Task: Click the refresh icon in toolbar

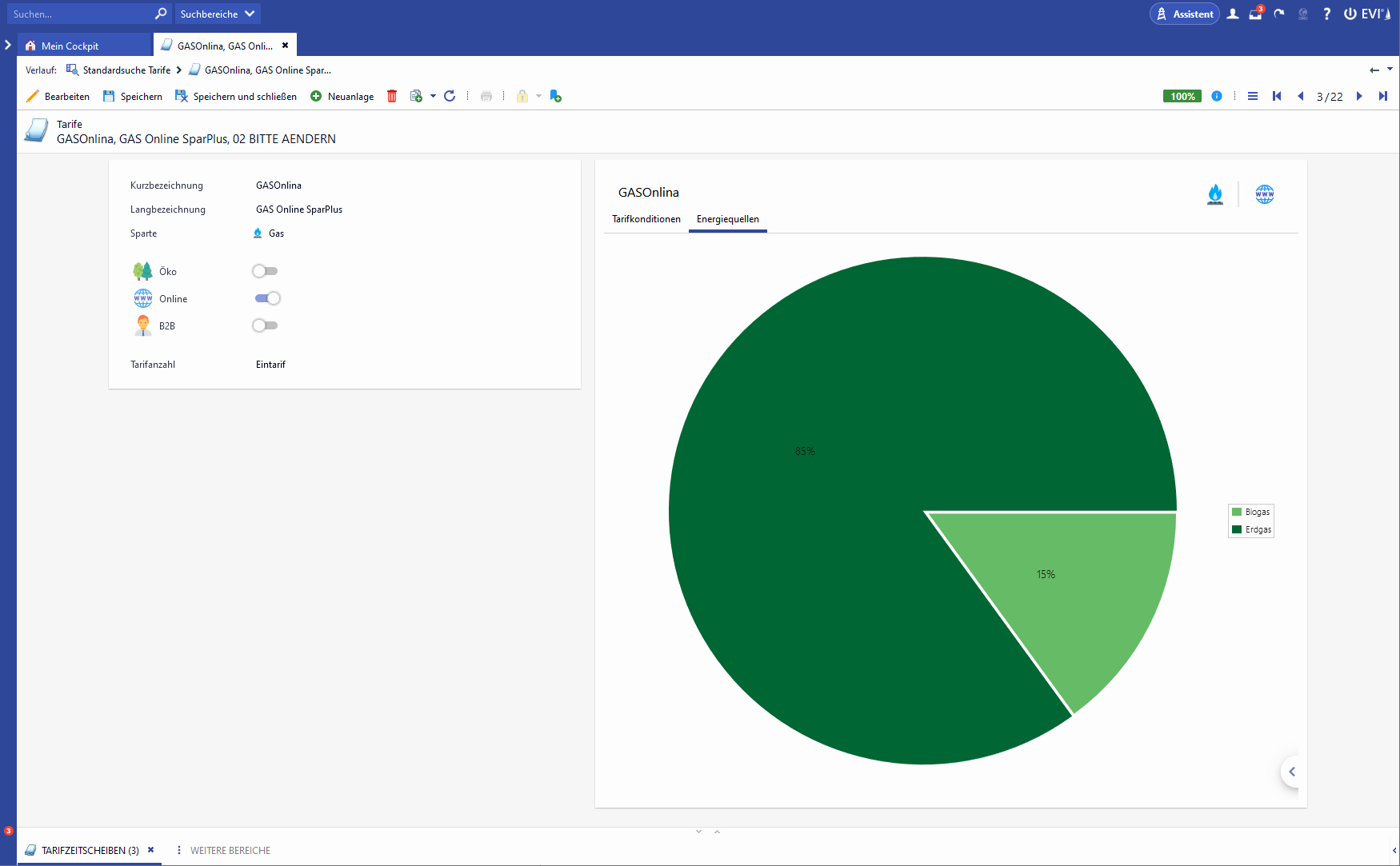Action: click(x=450, y=96)
